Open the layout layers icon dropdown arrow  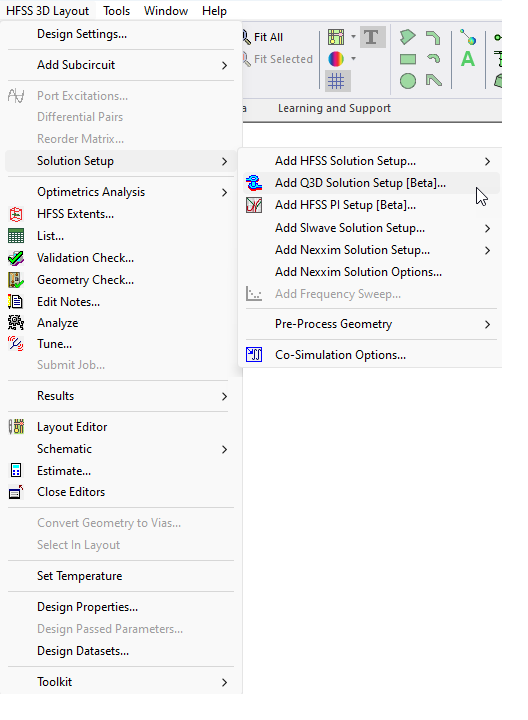[x=354, y=37]
